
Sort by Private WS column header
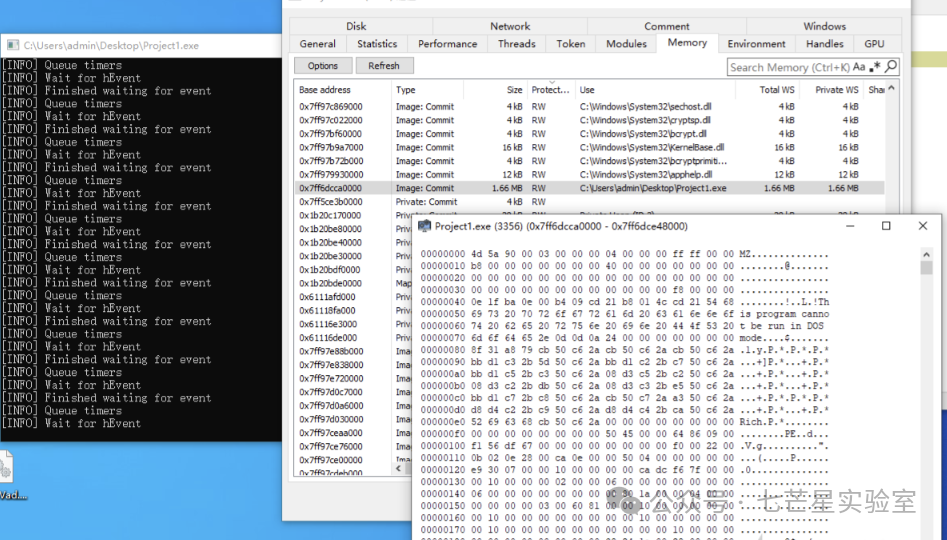[x=831, y=89]
